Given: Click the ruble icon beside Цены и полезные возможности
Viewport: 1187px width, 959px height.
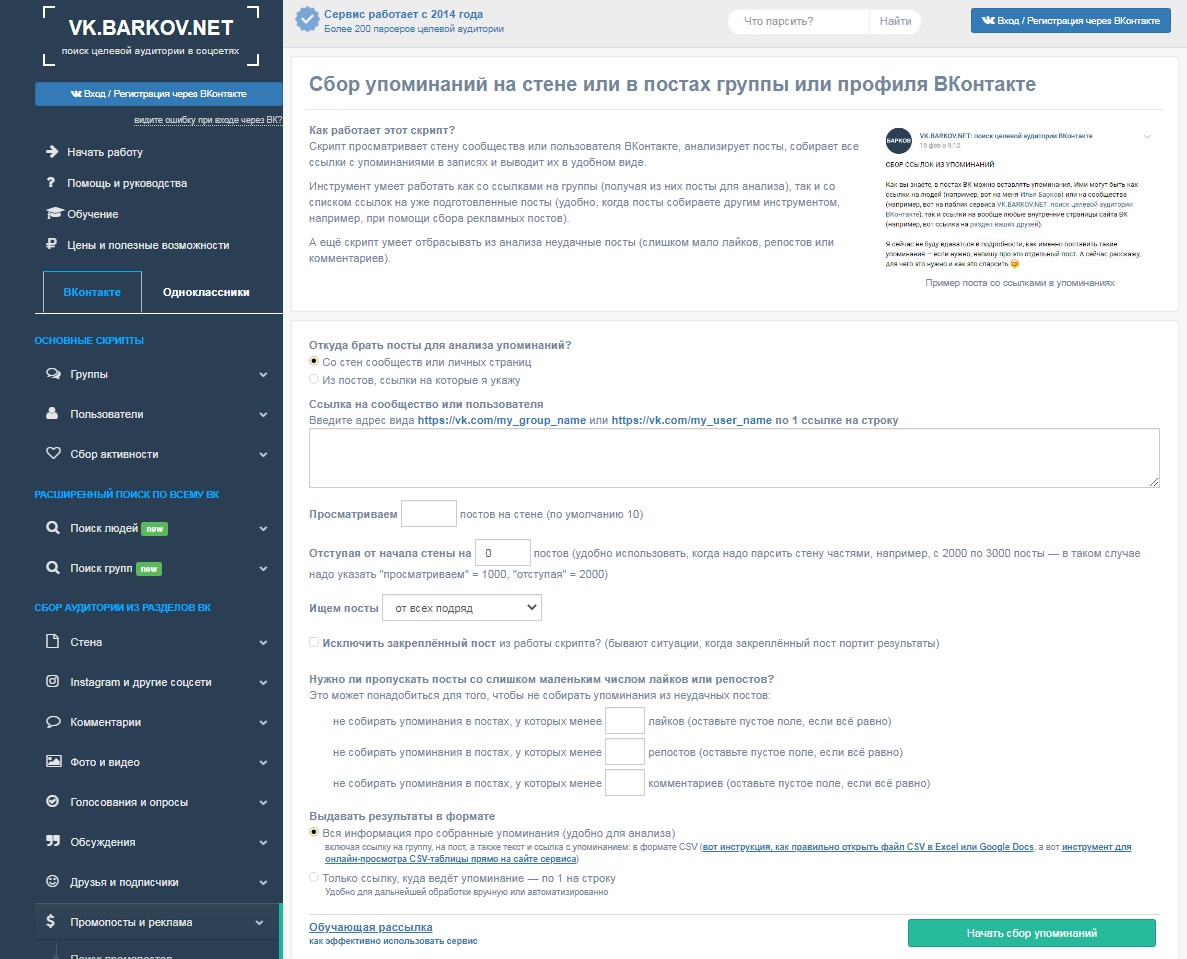Looking at the screenshot, I should pyautogui.click(x=51, y=244).
